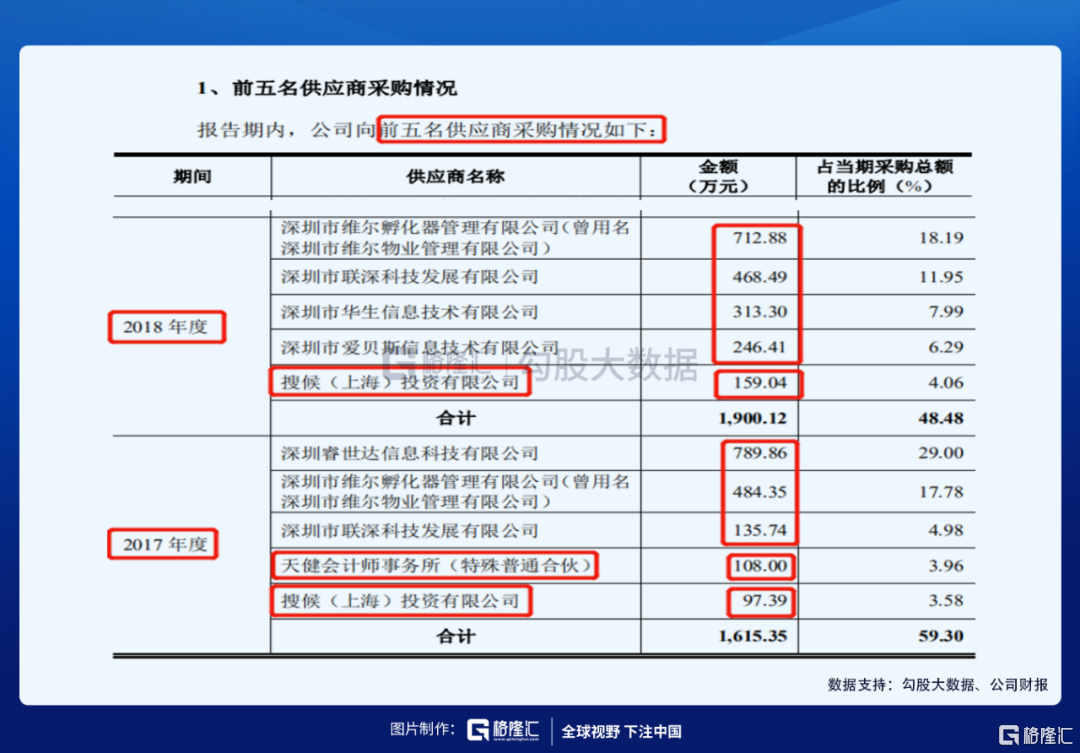The width and height of the screenshot is (1080, 753).
Task: Click the 金额（万元）column header
Action: (x=718, y=176)
